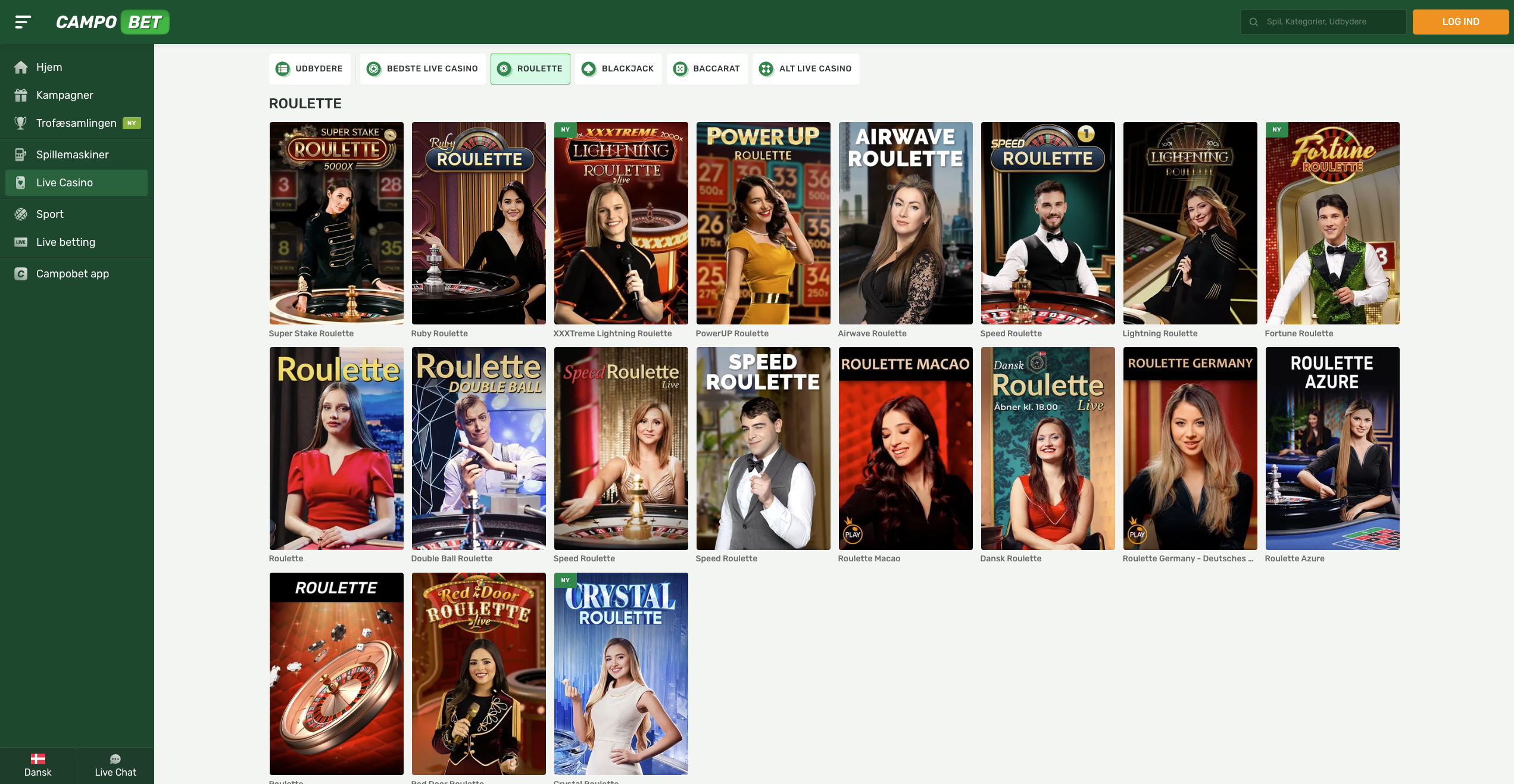The image size is (1514, 784).
Task: Click the Log ind button
Action: [1460, 22]
